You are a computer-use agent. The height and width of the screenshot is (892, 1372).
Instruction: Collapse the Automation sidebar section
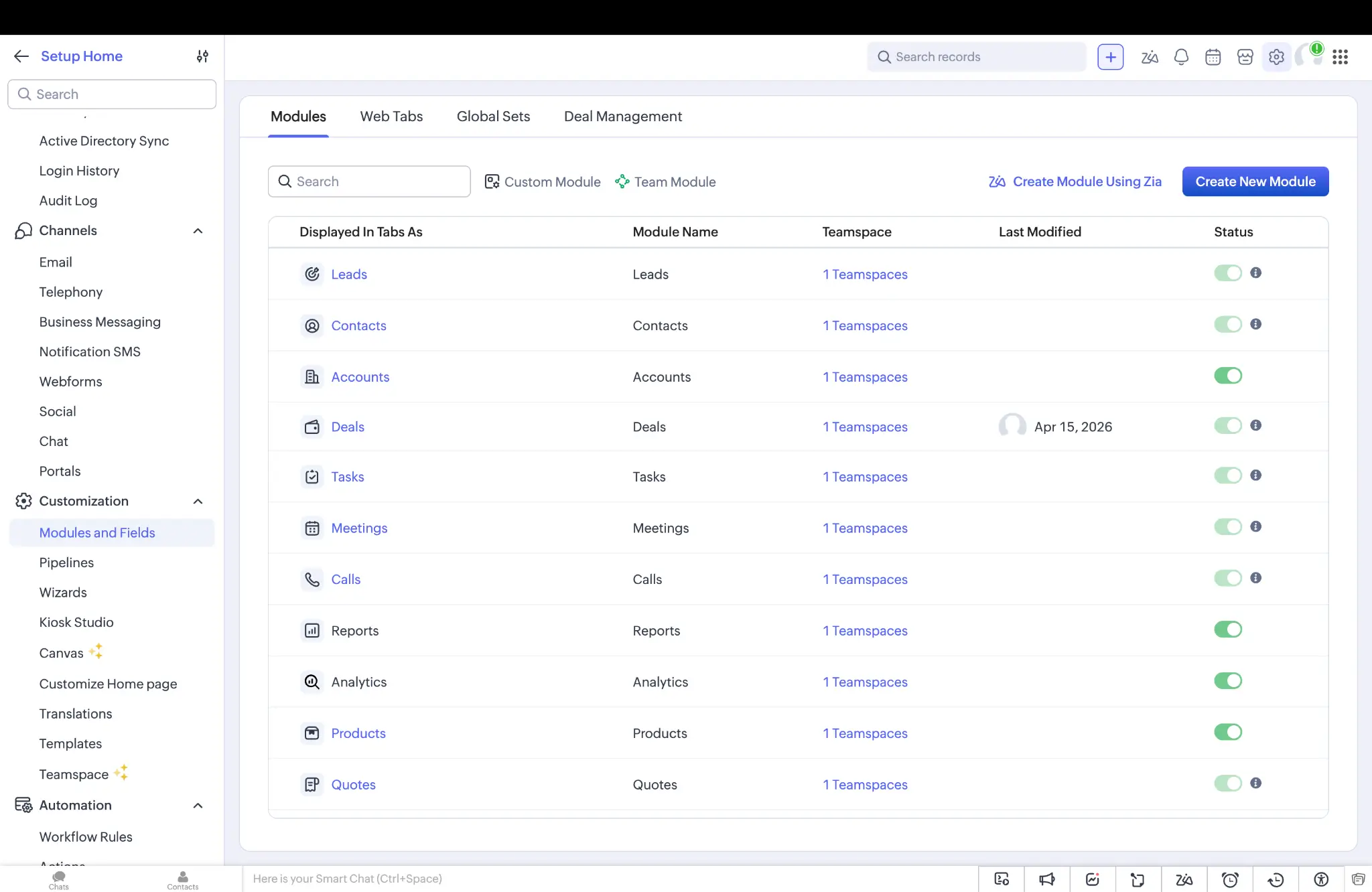pyautogui.click(x=198, y=806)
